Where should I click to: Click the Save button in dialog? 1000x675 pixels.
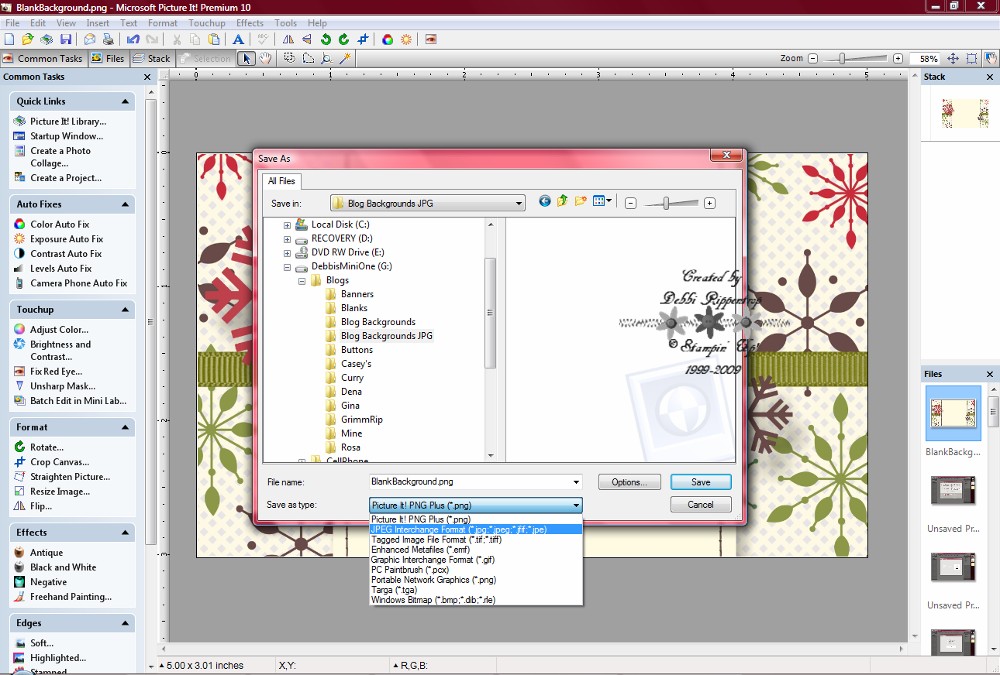point(700,482)
